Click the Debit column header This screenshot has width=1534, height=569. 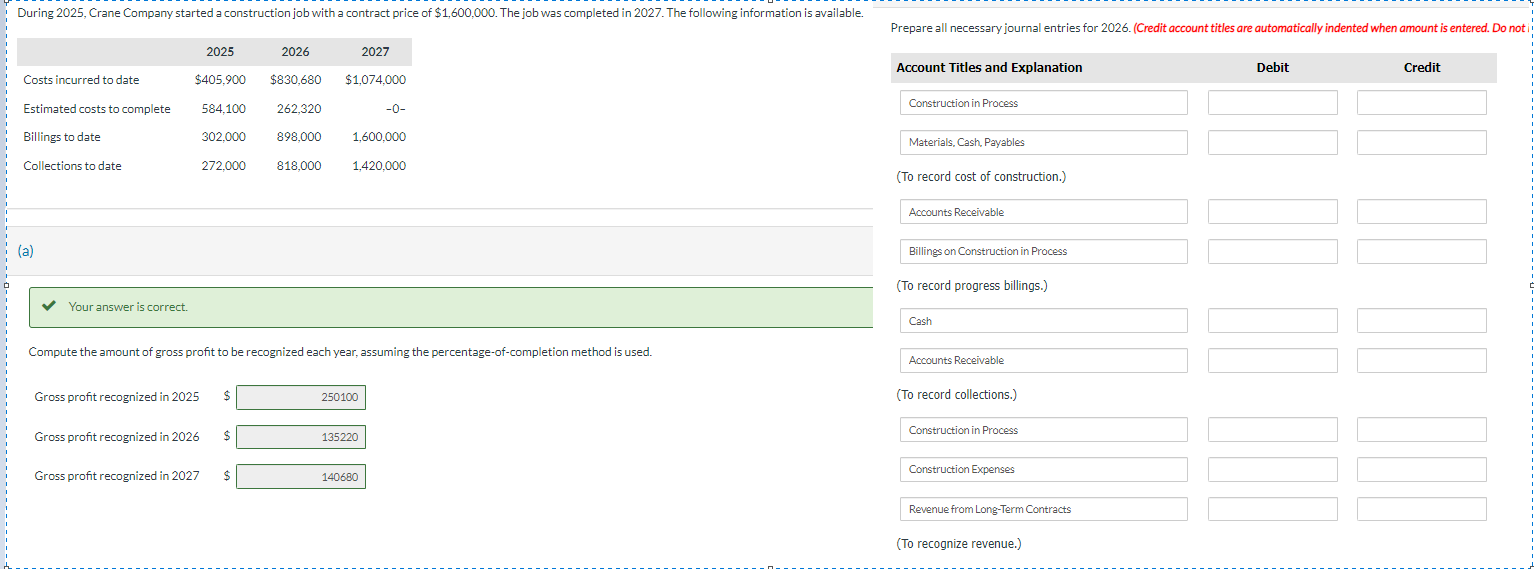tap(1272, 68)
